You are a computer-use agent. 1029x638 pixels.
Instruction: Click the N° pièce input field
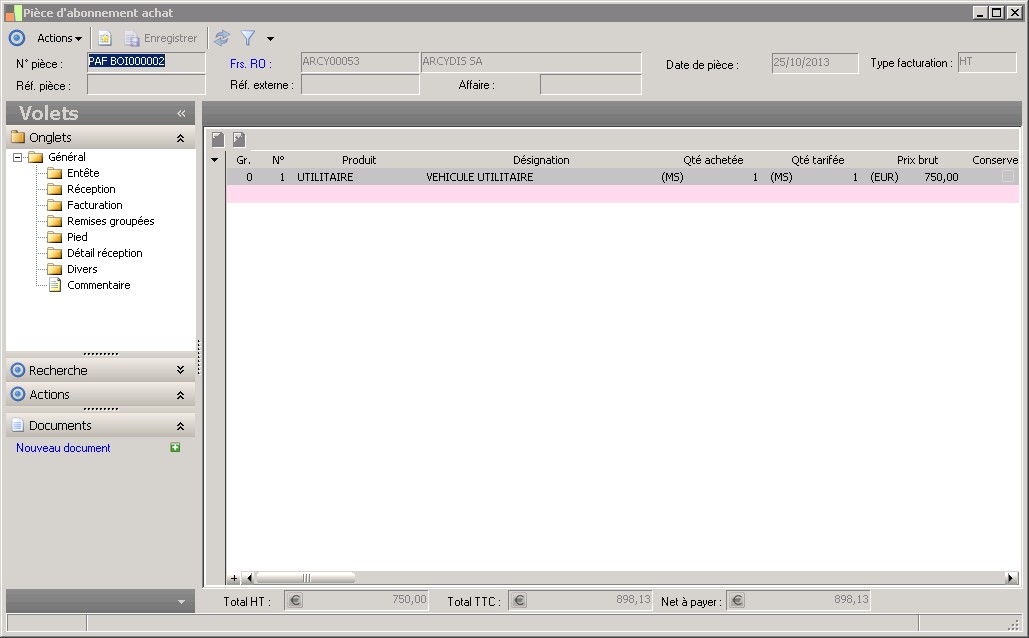146,62
